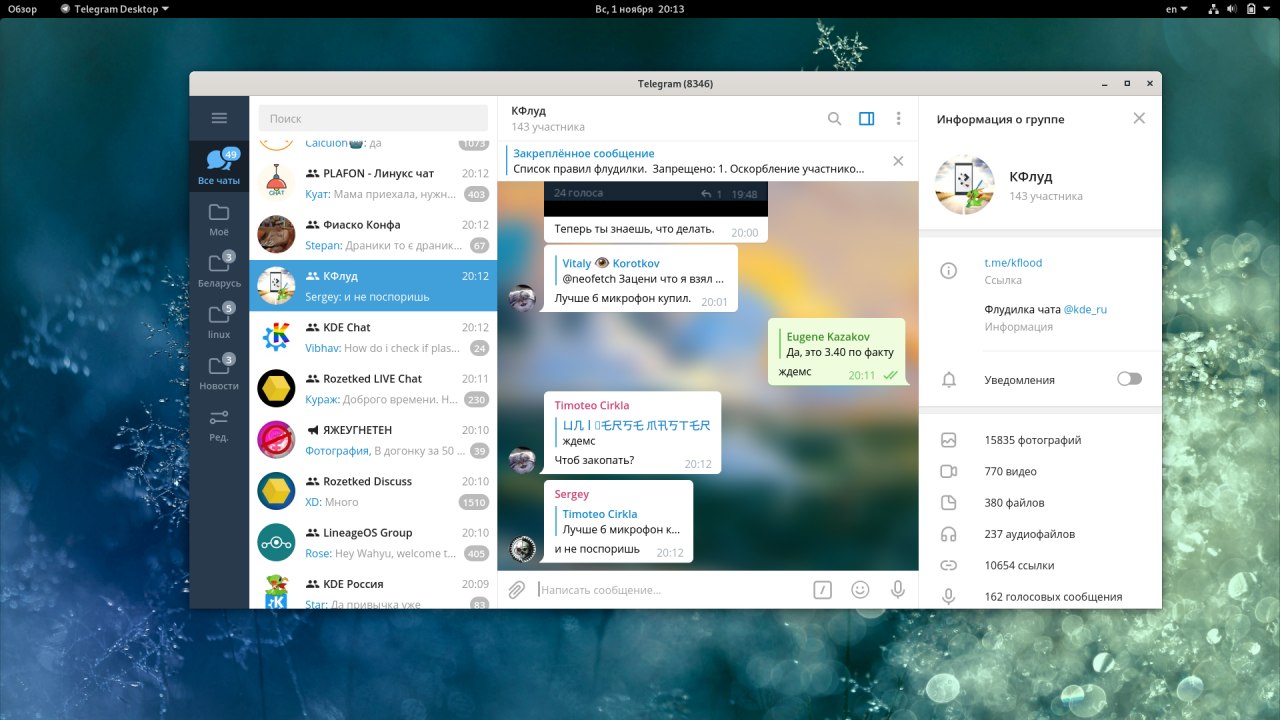
Task: Select the 'Все чаты' folder
Action: 219,167
